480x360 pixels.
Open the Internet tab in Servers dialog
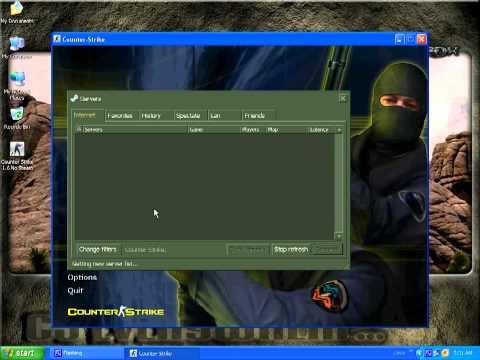coord(87,115)
